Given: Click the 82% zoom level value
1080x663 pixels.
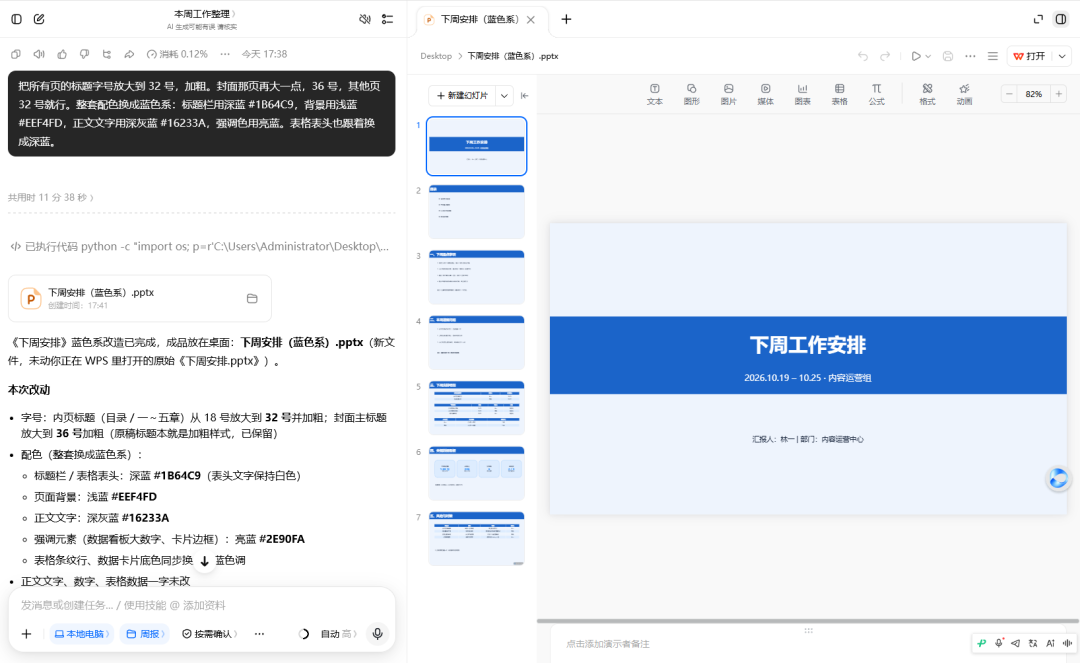Looking at the screenshot, I should 1034,94.
